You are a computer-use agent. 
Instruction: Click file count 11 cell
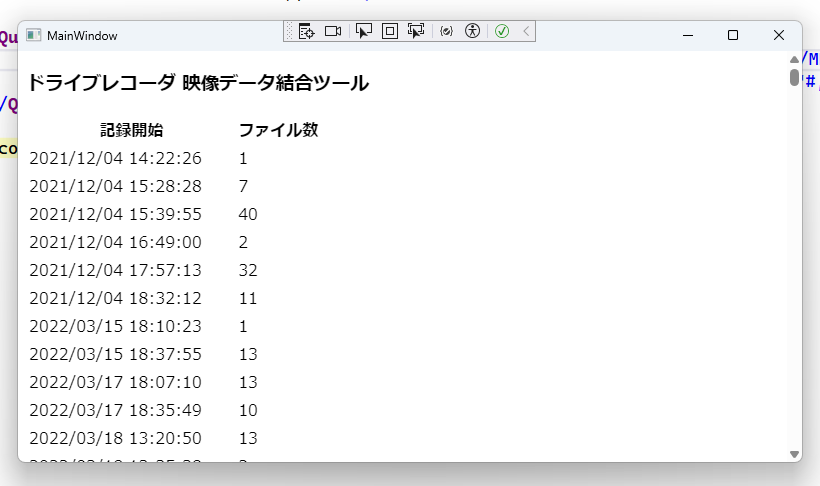(x=248, y=298)
